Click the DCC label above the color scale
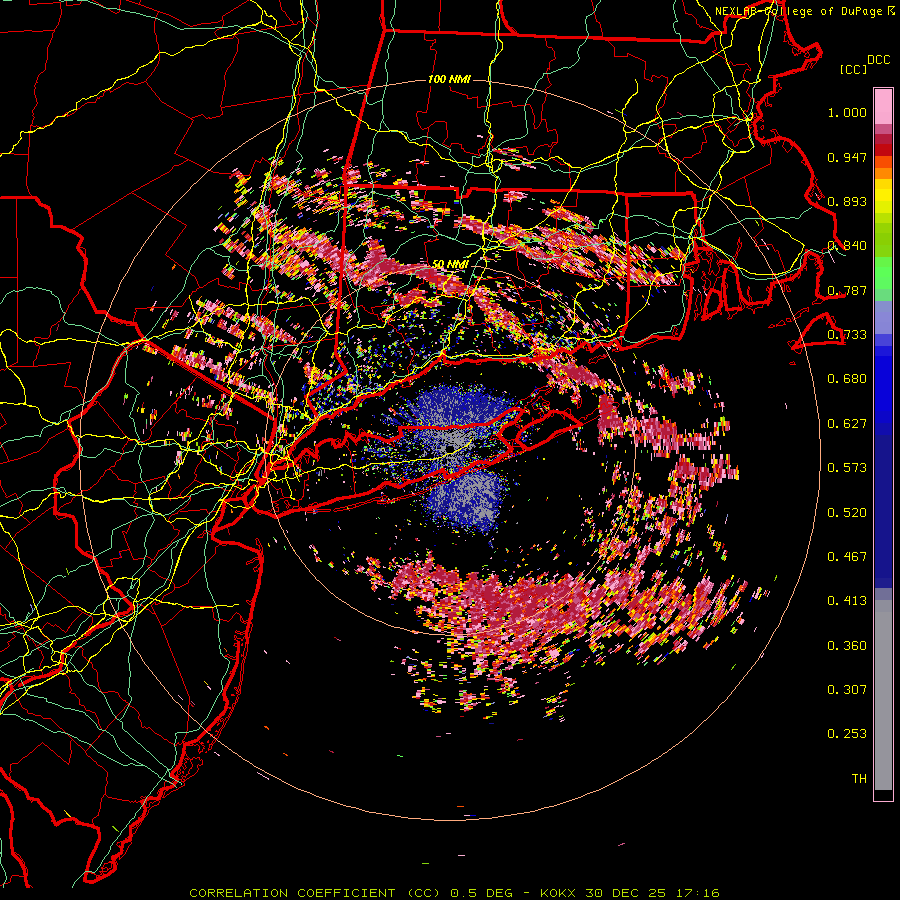900x900 pixels. 878,60
